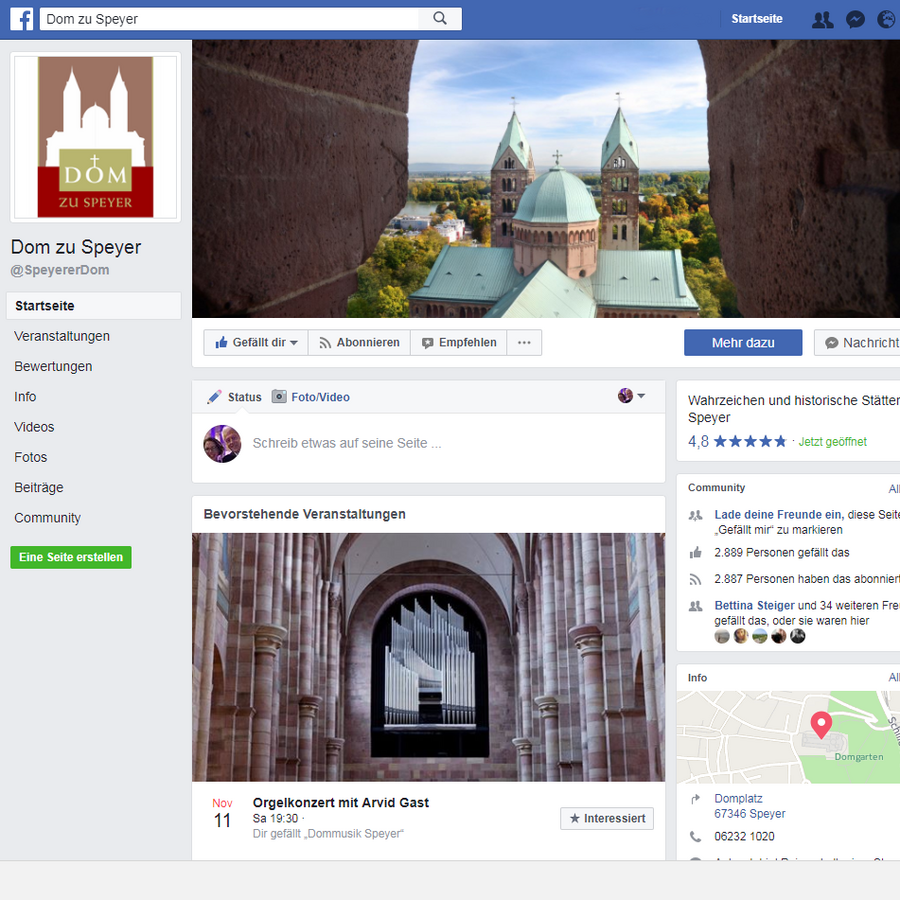Click the red map location pin
The height and width of the screenshot is (900, 900).
(x=820, y=724)
